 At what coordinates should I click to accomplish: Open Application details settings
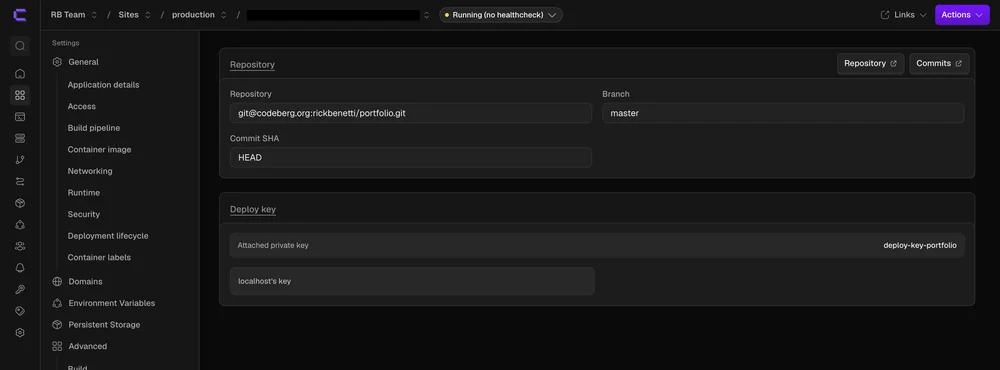(x=103, y=85)
